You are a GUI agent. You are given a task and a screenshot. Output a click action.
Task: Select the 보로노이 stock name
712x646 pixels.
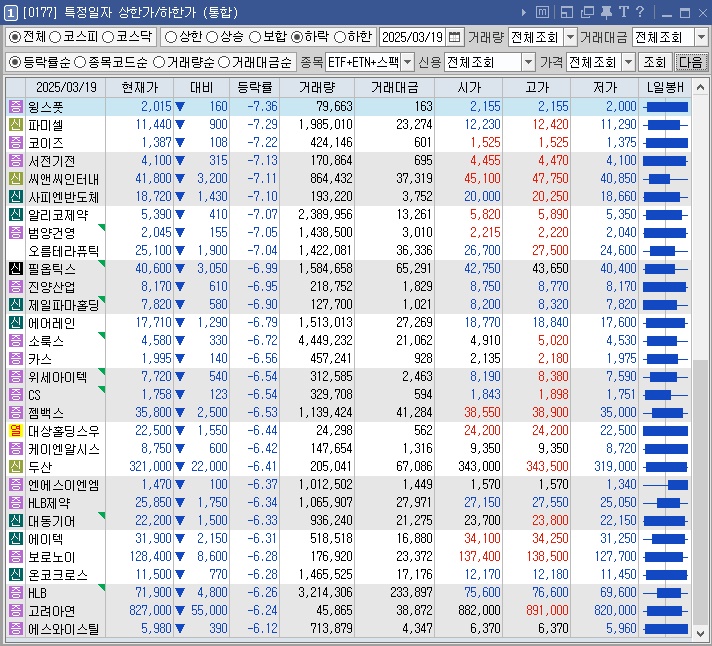(51, 557)
